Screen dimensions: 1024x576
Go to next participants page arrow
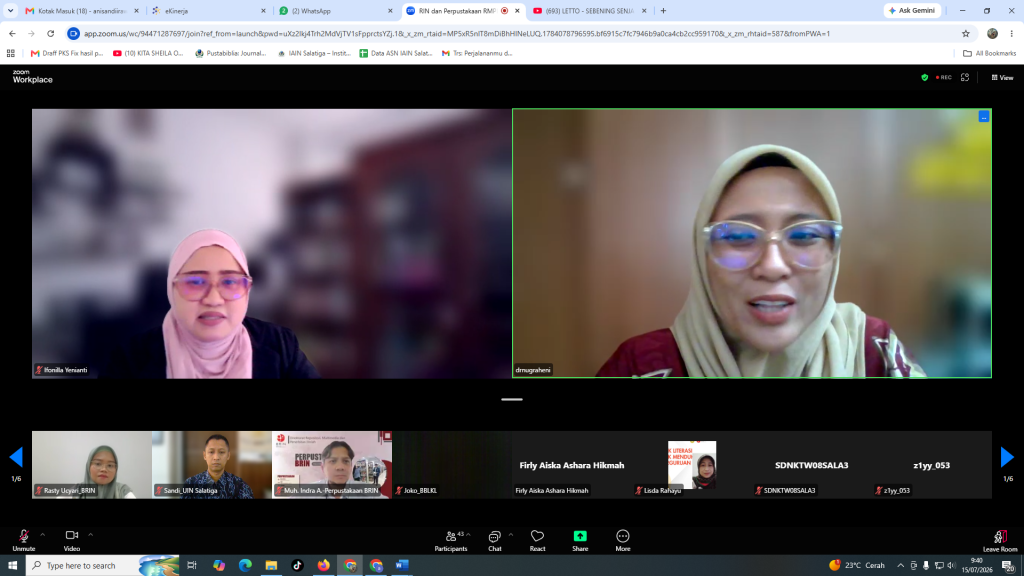point(1007,457)
